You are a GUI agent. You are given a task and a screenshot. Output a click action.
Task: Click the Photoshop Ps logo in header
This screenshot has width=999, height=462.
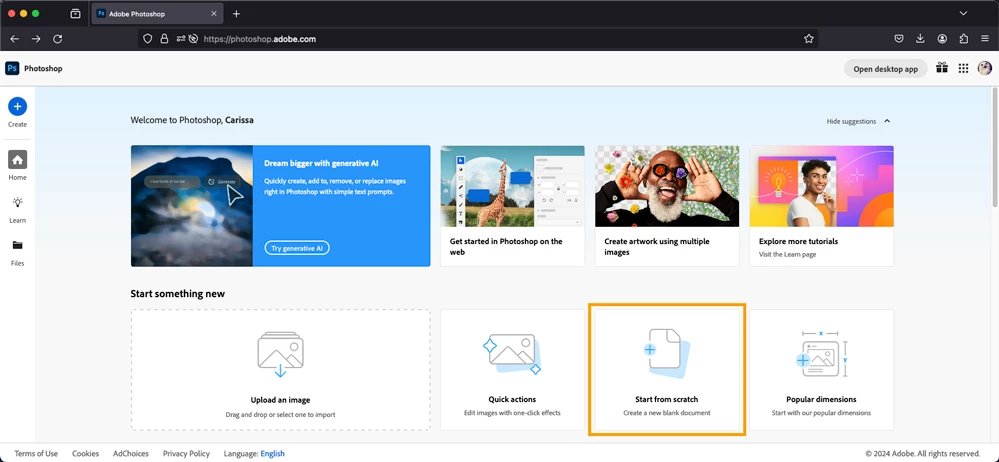(x=12, y=69)
